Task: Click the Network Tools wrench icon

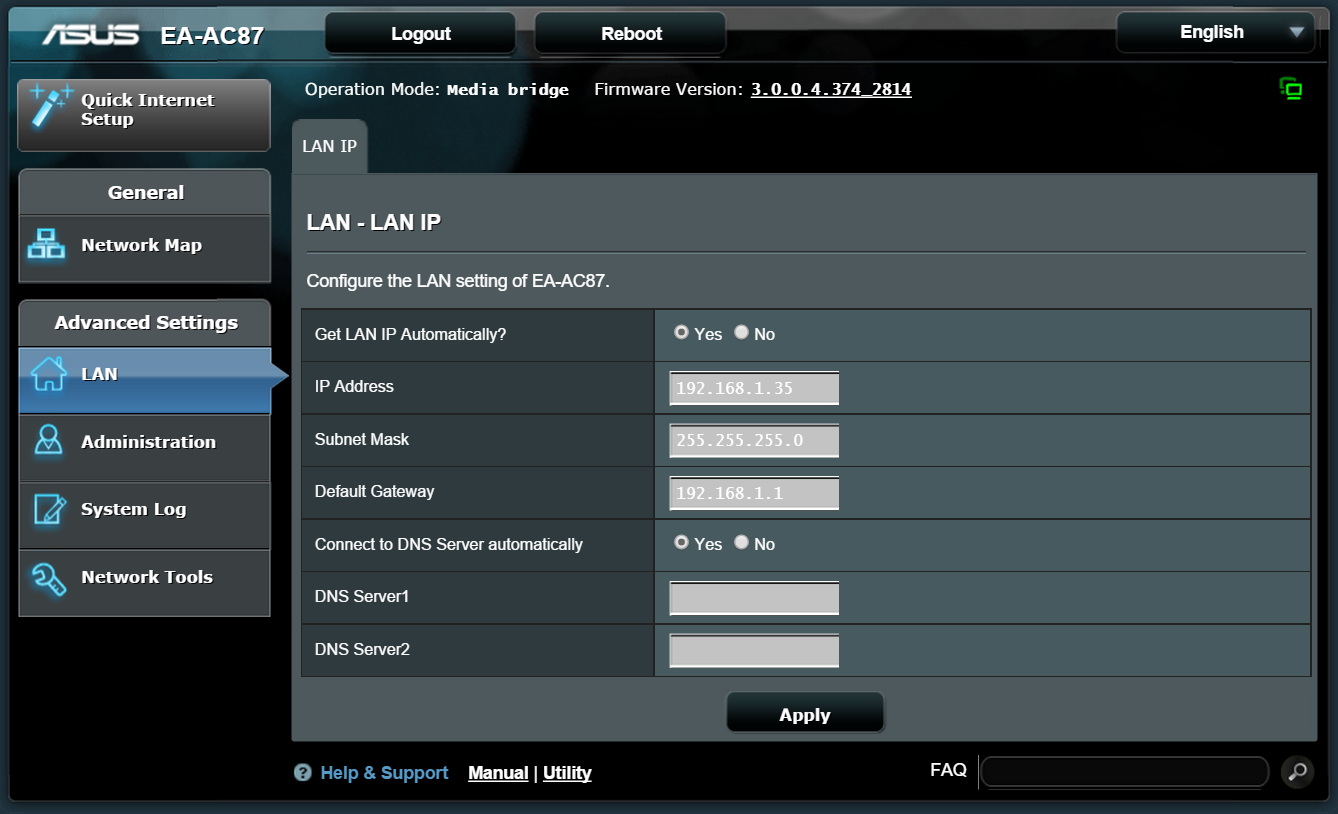Action: [49, 577]
